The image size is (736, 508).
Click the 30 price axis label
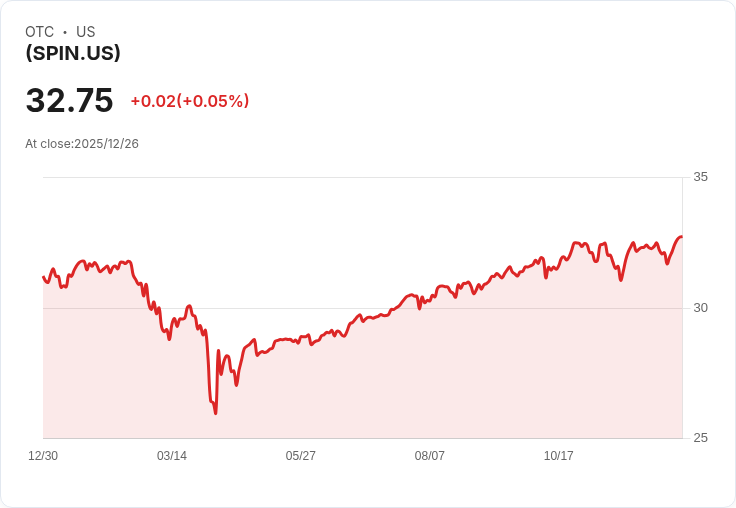(x=701, y=307)
